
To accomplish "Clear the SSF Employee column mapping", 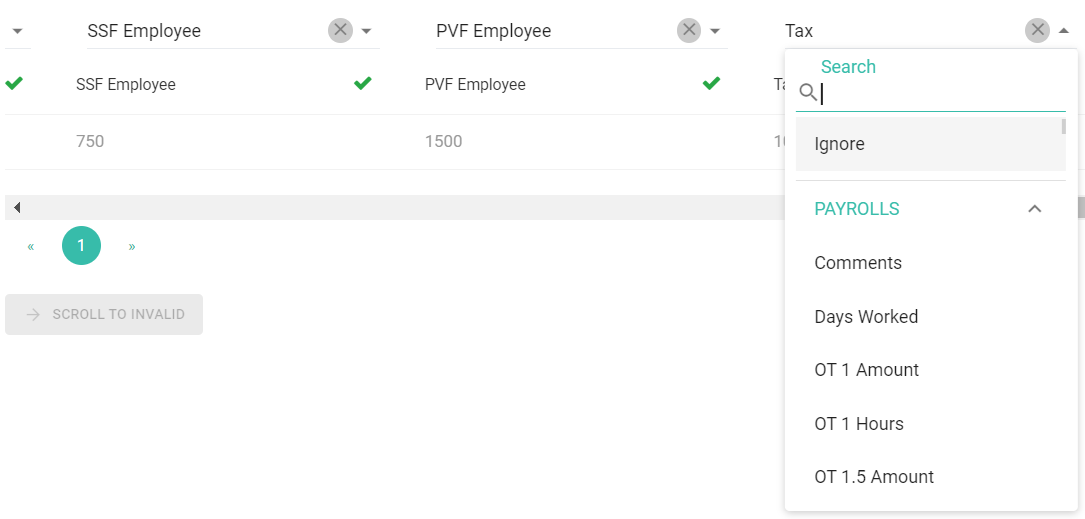I will [x=340, y=30].
